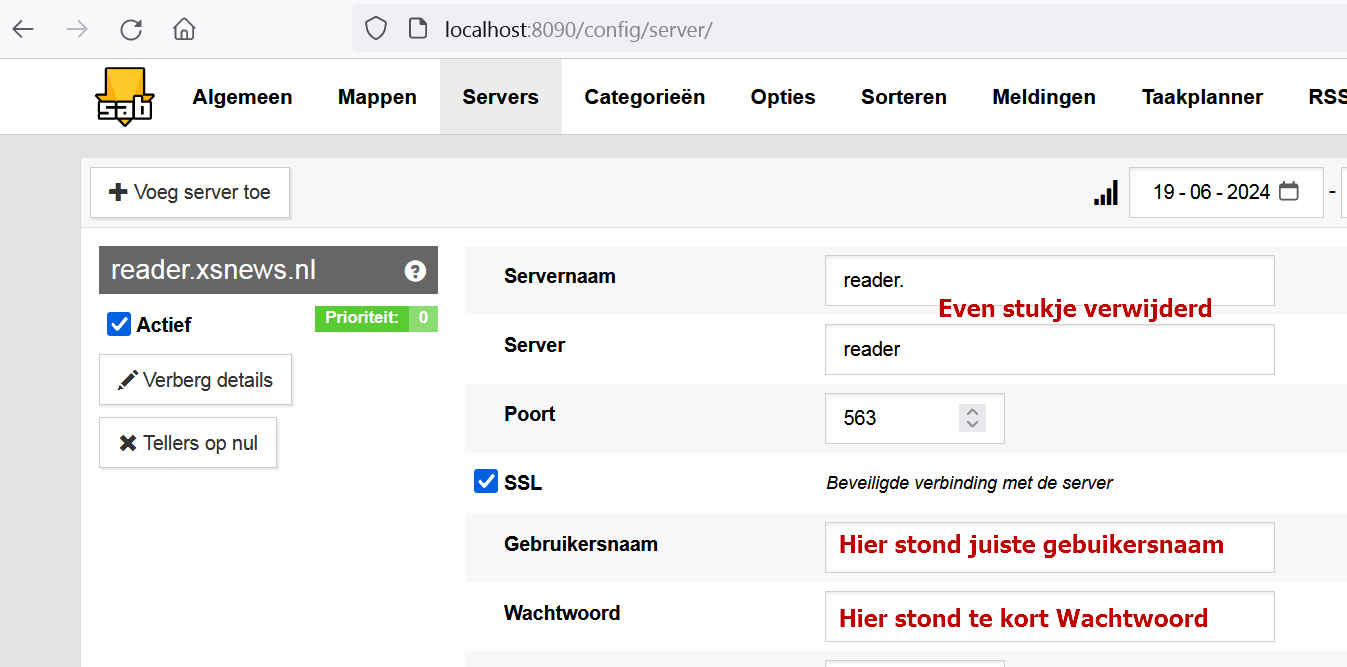Click the Prioriteit 0 badge

click(376, 318)
